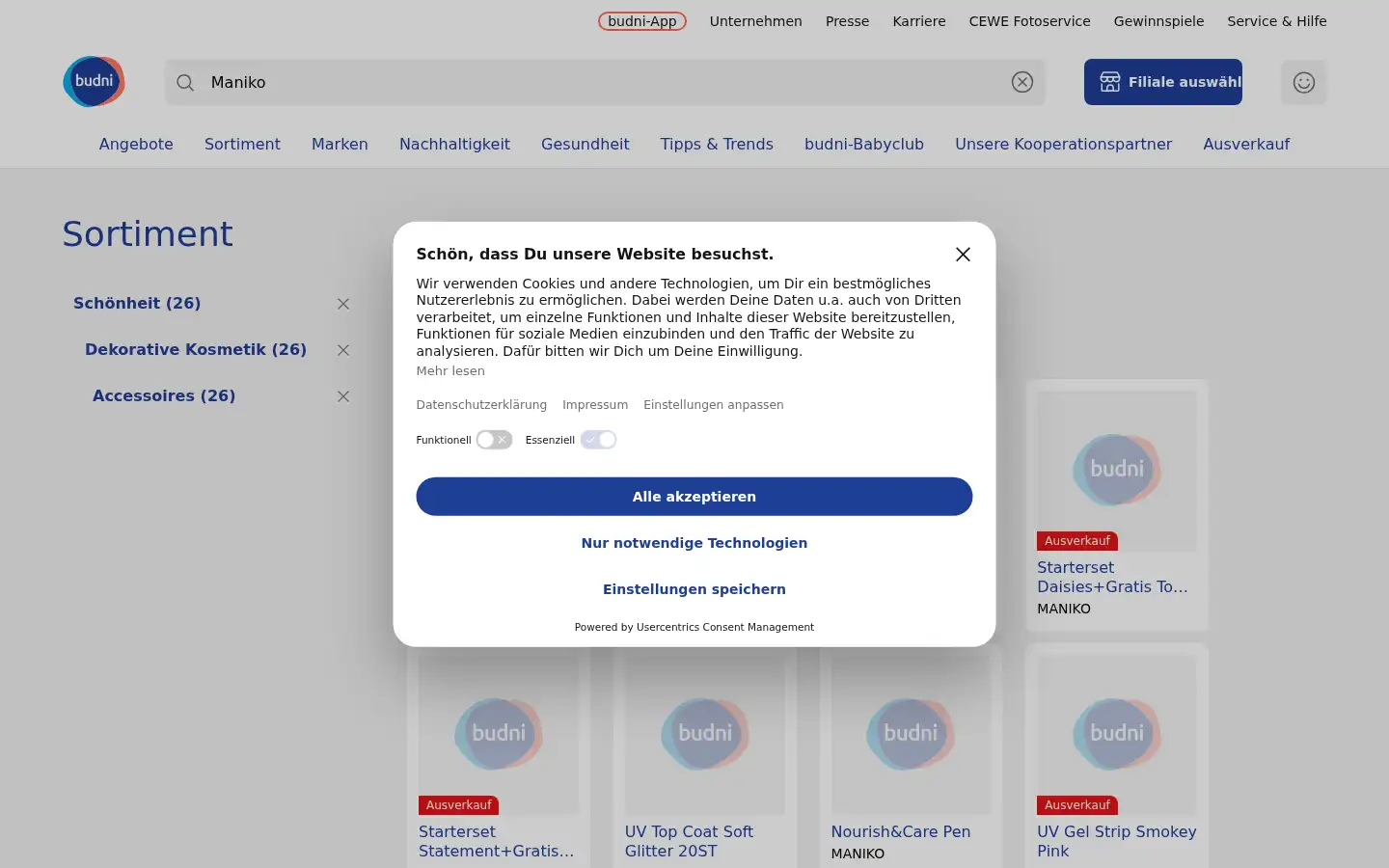The width and height of the screenshot is (1389, 868).
Task: Toggle the Essenziell cookie switch
Action: tap(598, 440)
